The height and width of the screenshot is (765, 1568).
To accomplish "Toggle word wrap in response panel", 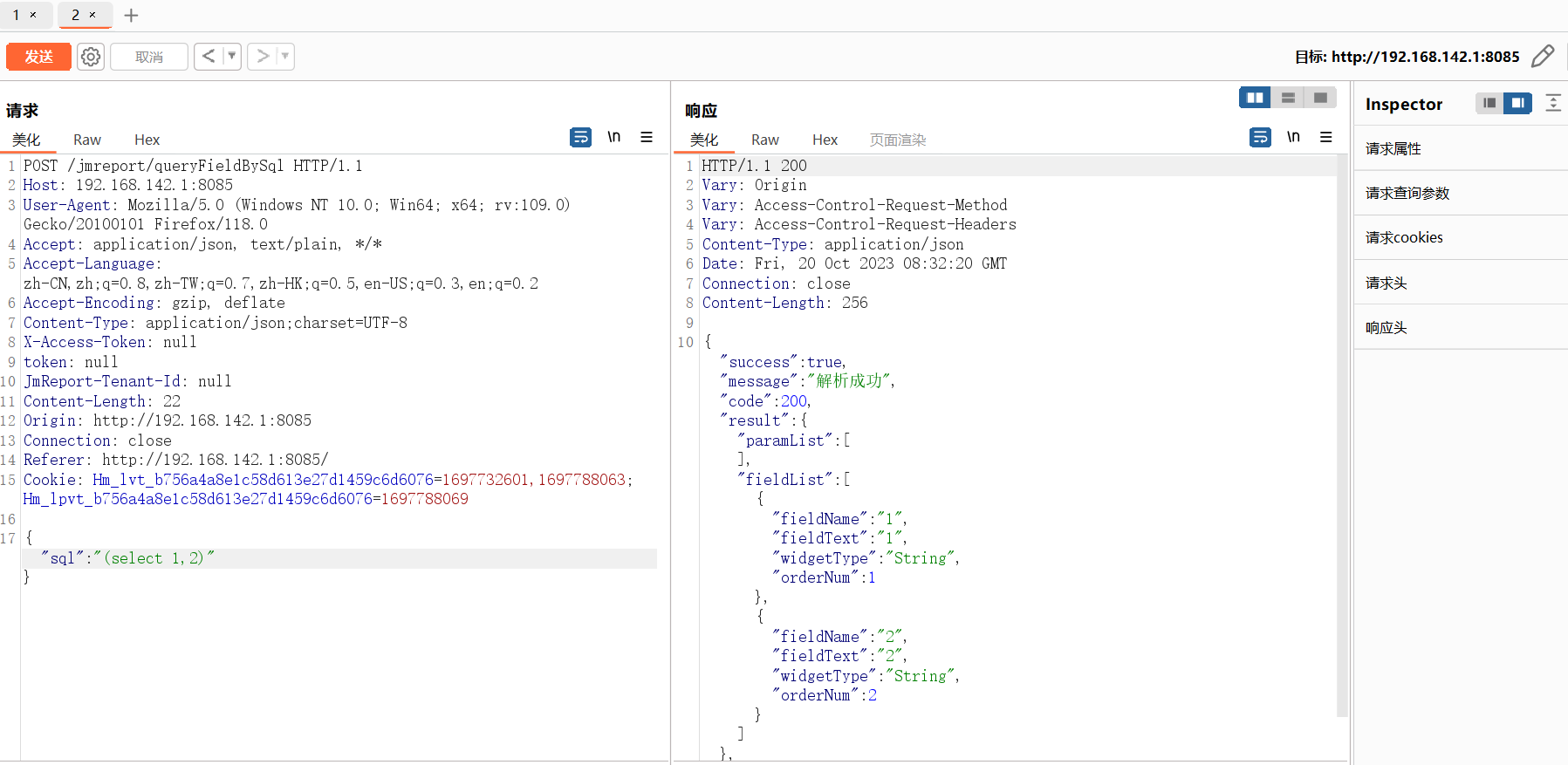I will (x=1260, y=137).
